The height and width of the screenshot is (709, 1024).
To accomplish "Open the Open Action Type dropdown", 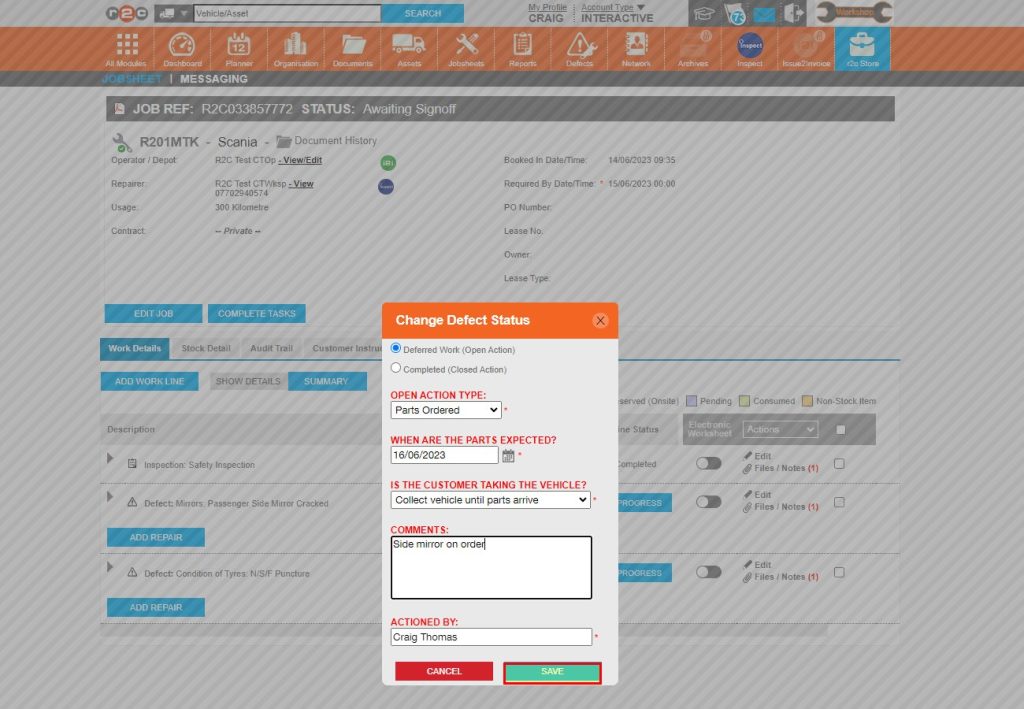I will (x=446, y=410).
